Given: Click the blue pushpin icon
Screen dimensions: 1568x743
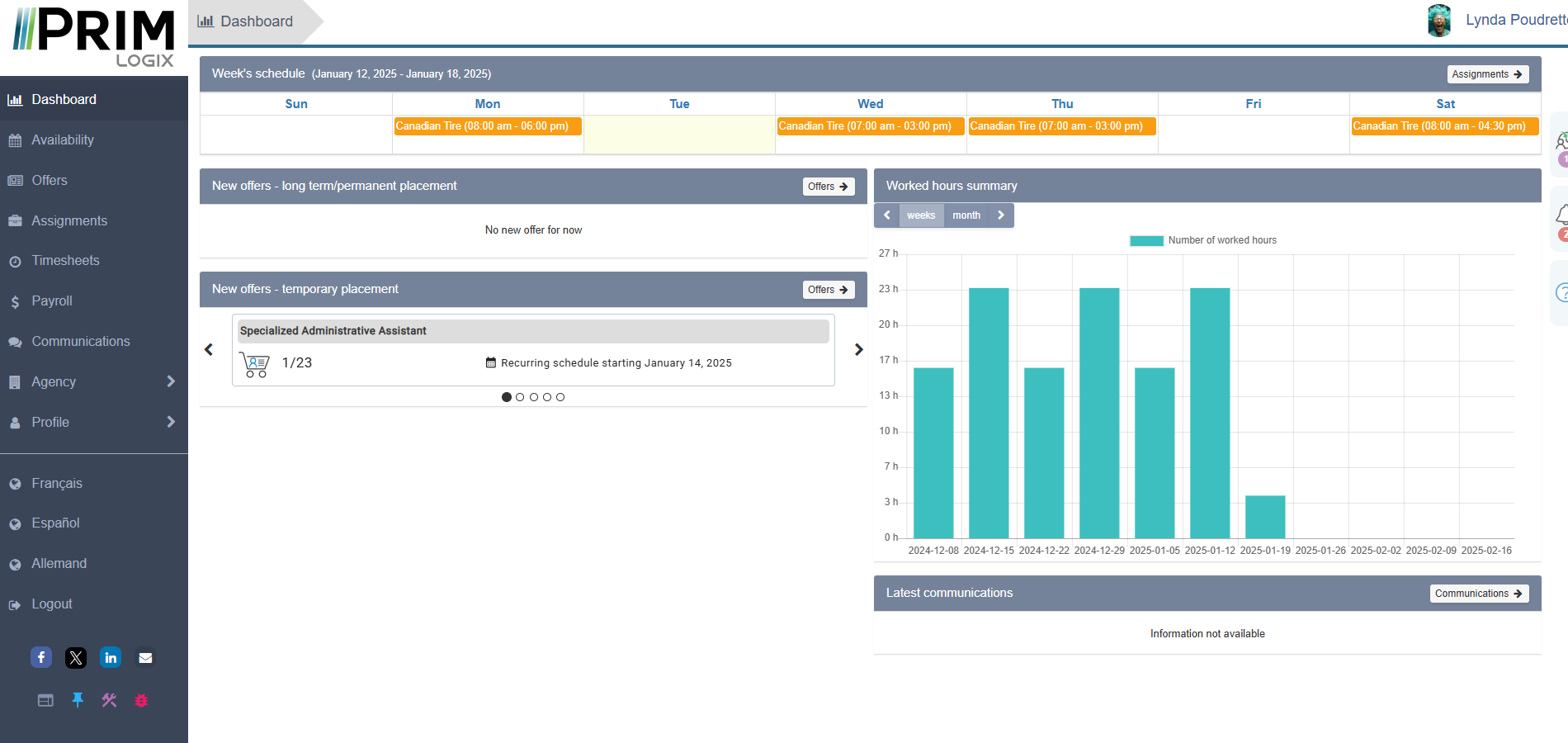Looking at the screenshot, I should pyautogui.click(x=78, y=700).
